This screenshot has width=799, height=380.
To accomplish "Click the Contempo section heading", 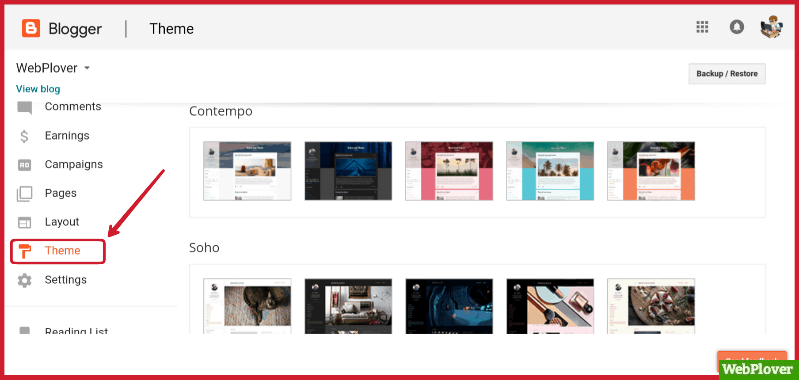I will click(221, 111).
